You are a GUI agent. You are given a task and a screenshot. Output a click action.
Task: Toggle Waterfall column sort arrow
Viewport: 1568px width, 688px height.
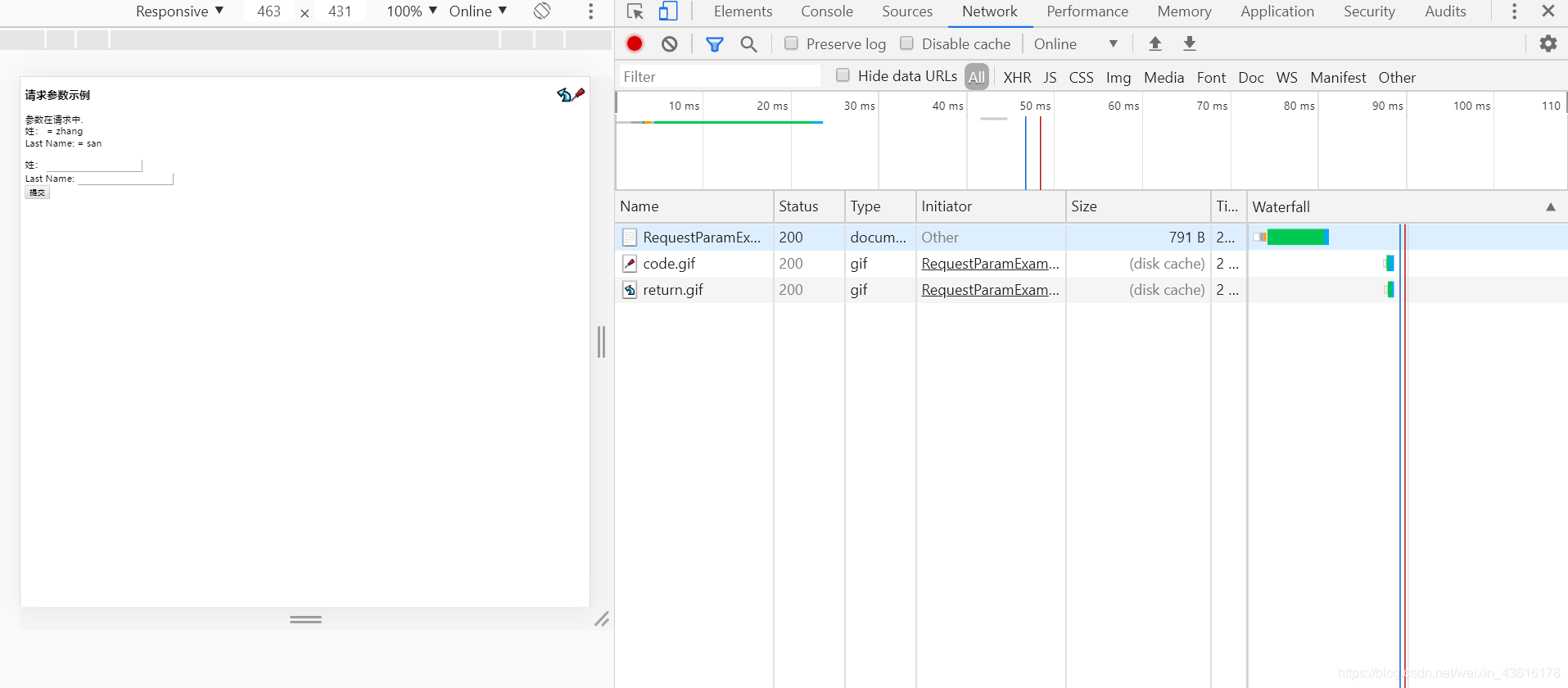[1551, 207]
